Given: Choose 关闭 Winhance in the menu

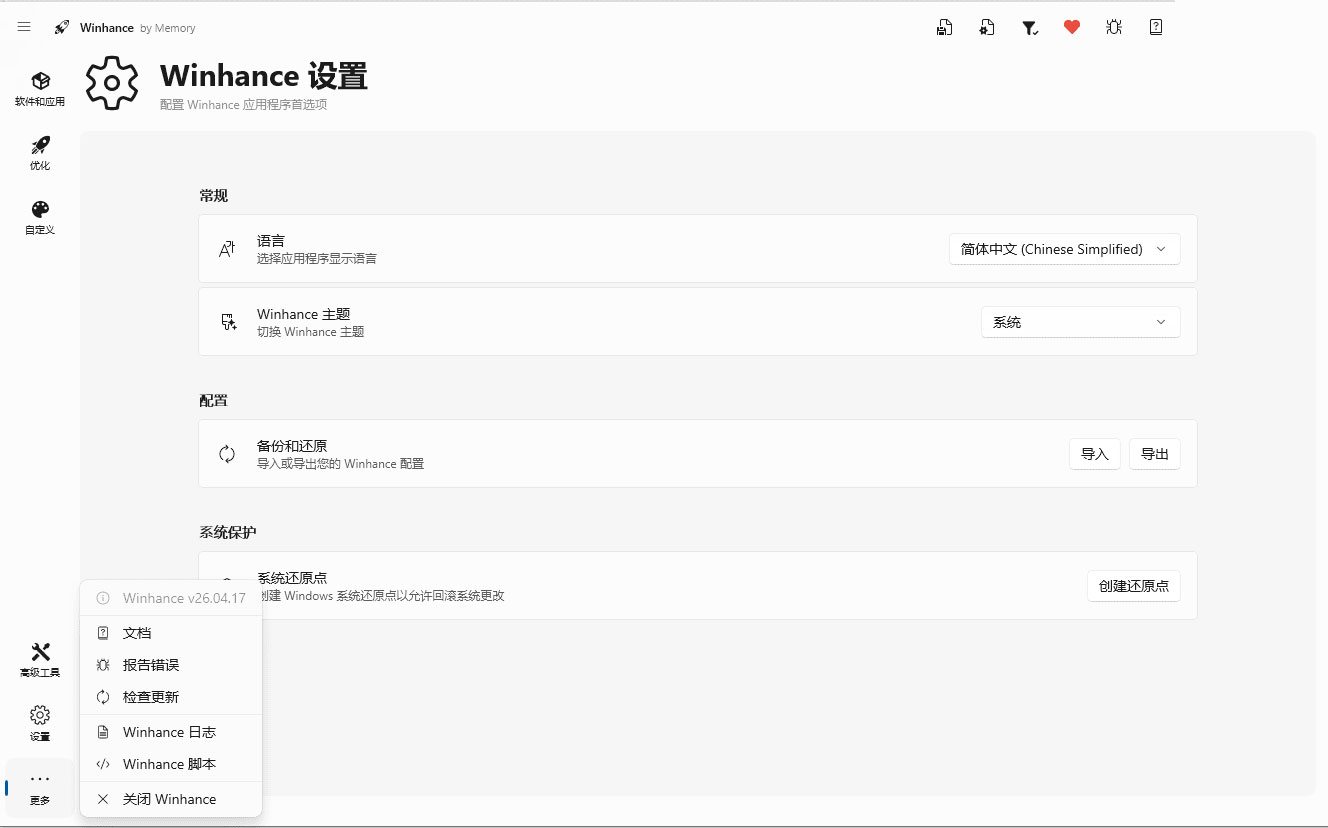Looking at the screenshot, I should click(171, 799).
